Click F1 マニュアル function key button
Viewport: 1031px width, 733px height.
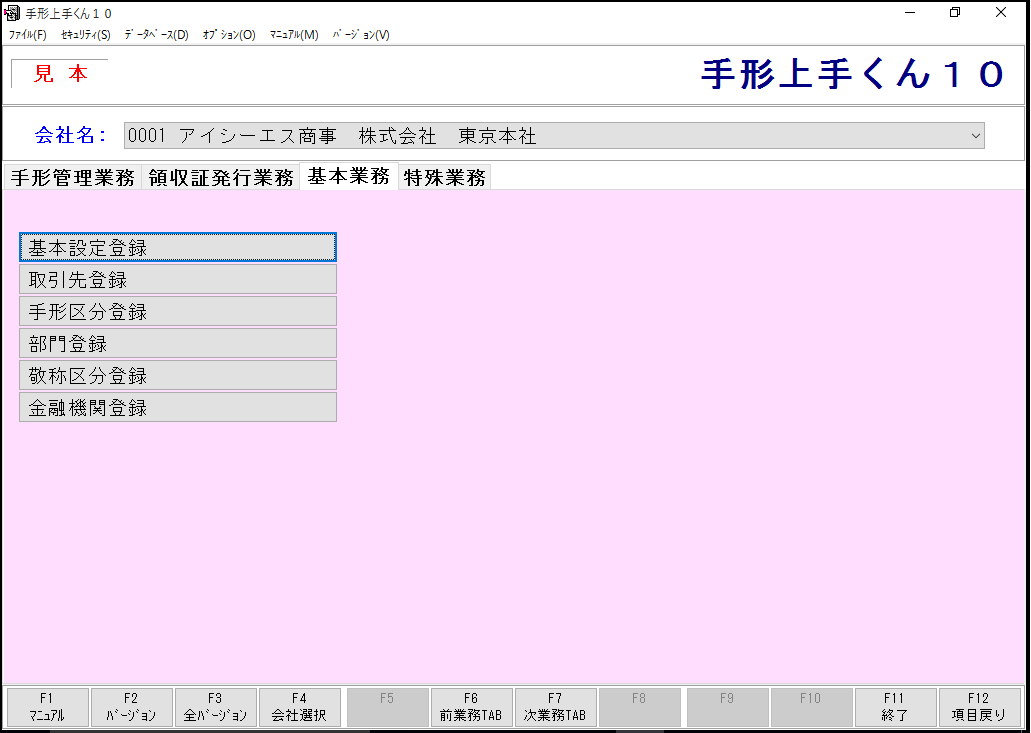(x=47, y=707)
